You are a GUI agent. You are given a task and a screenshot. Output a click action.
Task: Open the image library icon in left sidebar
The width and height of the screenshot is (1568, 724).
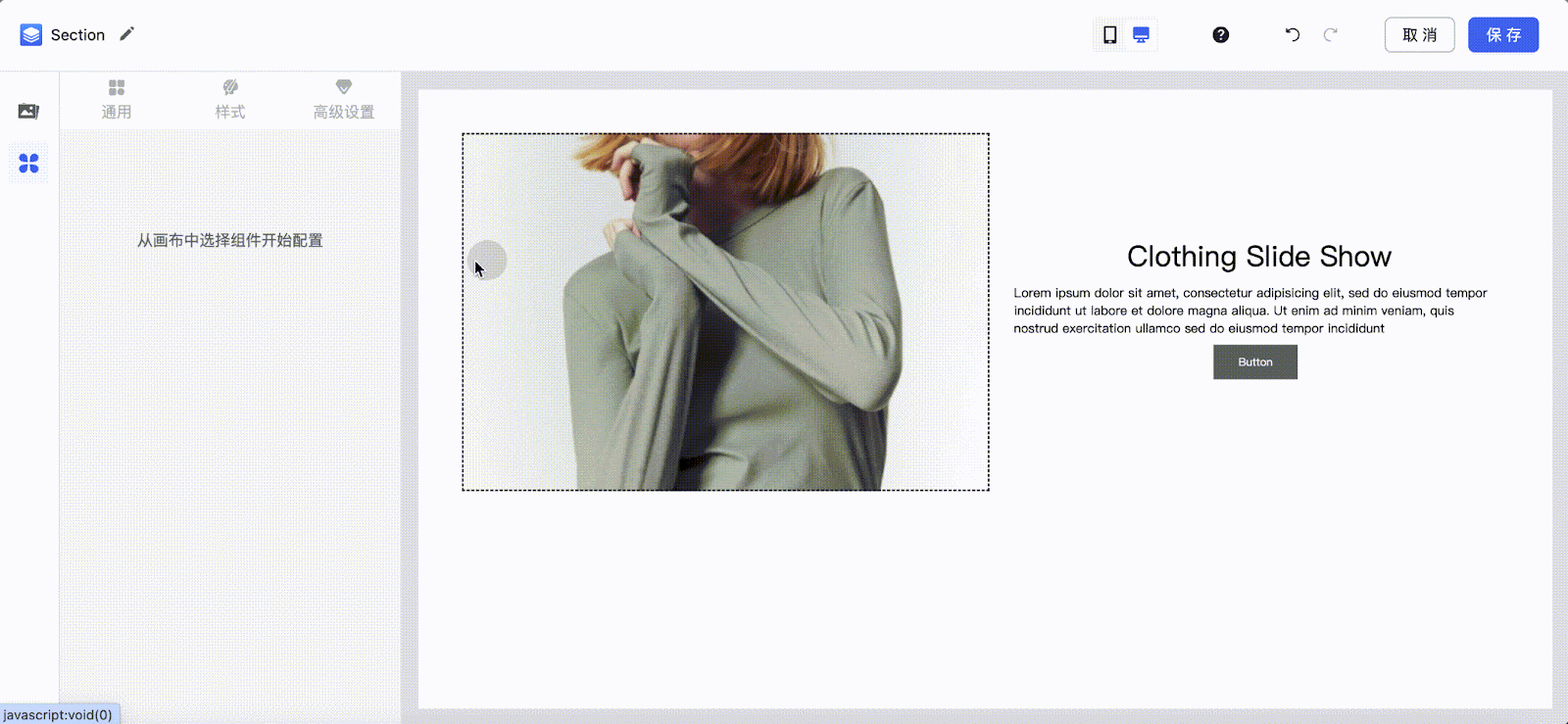(28, 111)
